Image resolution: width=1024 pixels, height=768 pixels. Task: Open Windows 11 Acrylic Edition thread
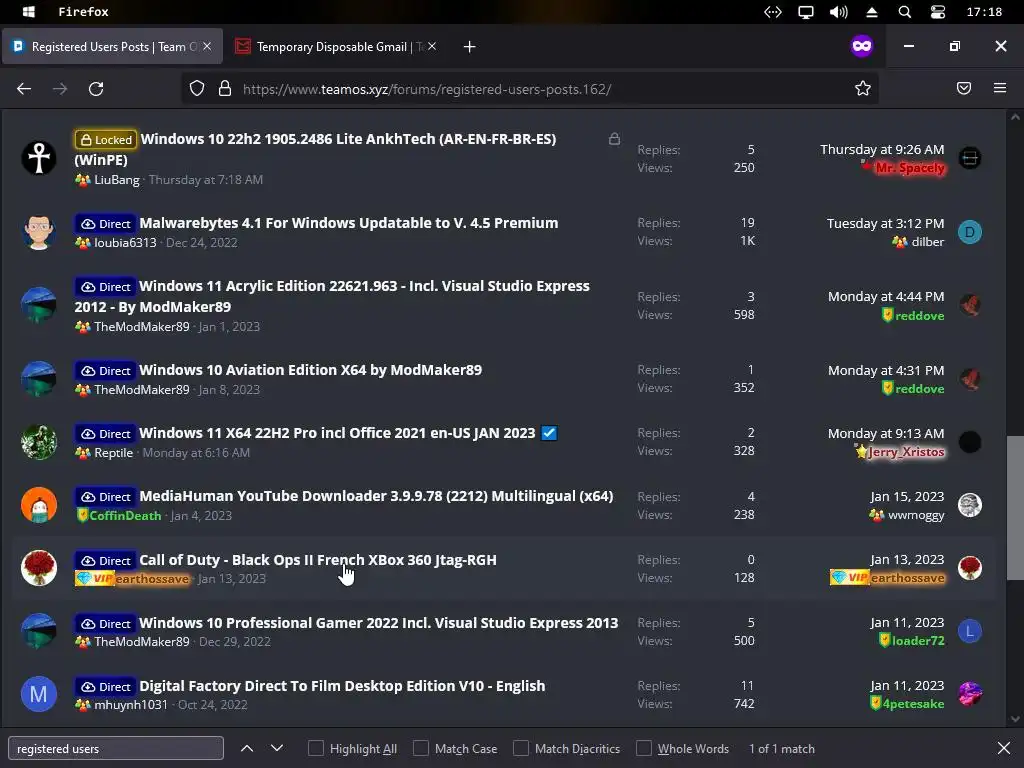pyautogui.click(x=332, y=296)
